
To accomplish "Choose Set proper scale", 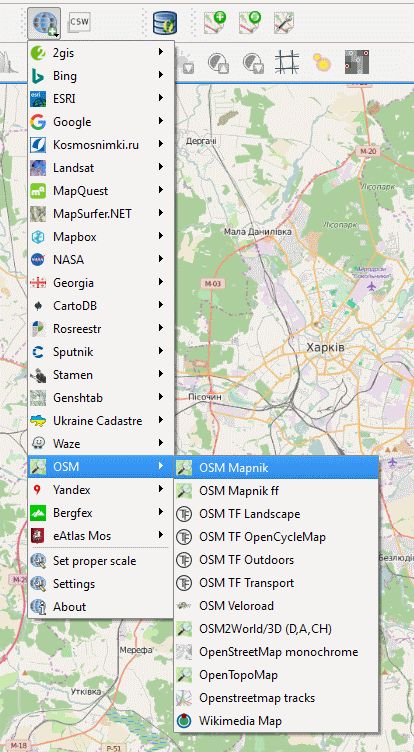I will 101,561.
